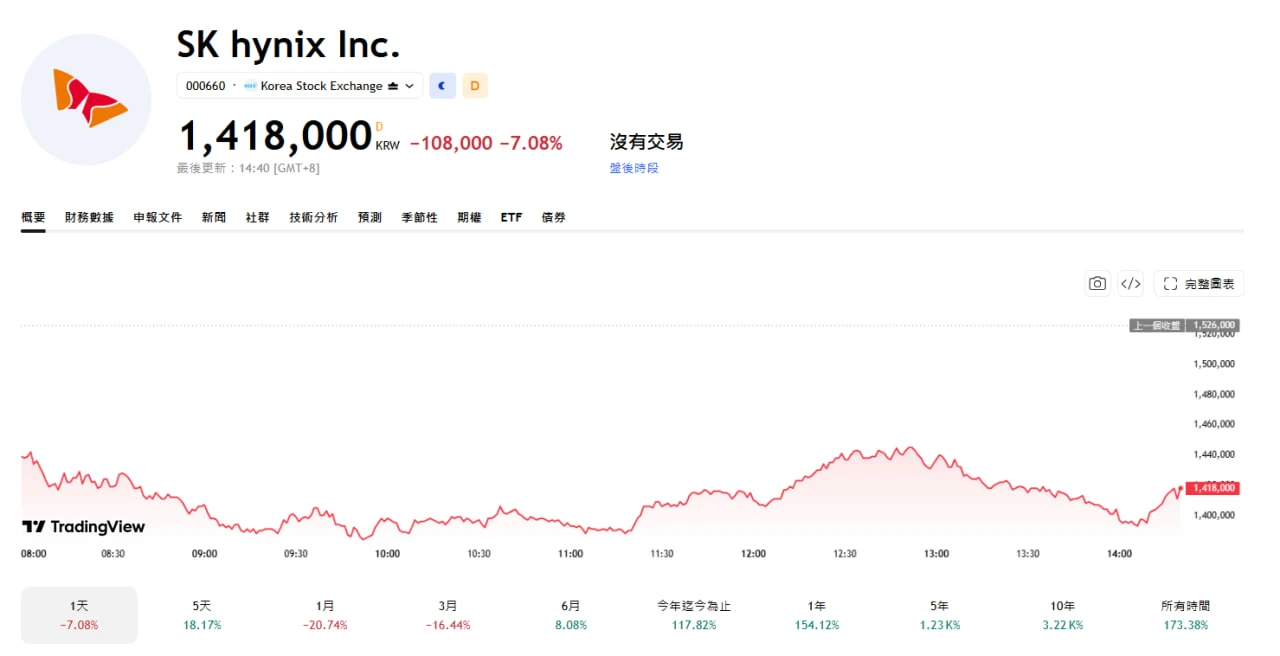Image resolution: width=1280 pixels, height=656 pixels.
Task: Open the embed code icon
Action: click(1131, 284)
